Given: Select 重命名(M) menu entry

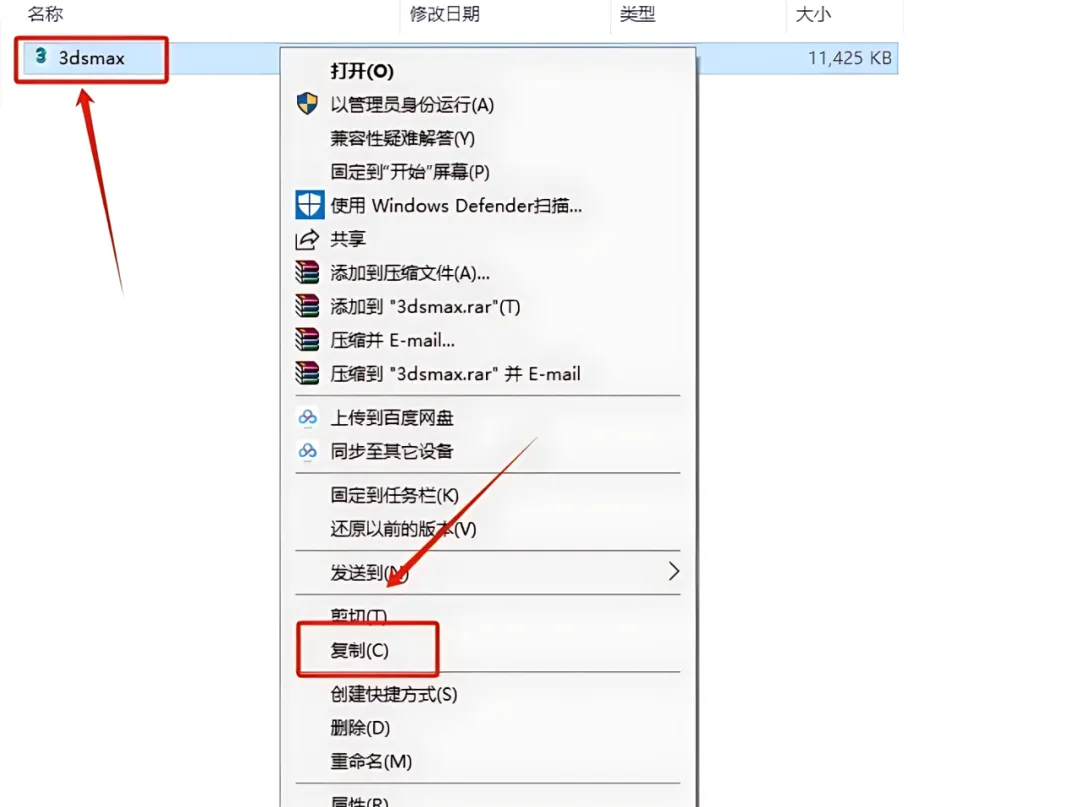Looking at the screenshot, I should click(x=371, y=762).
